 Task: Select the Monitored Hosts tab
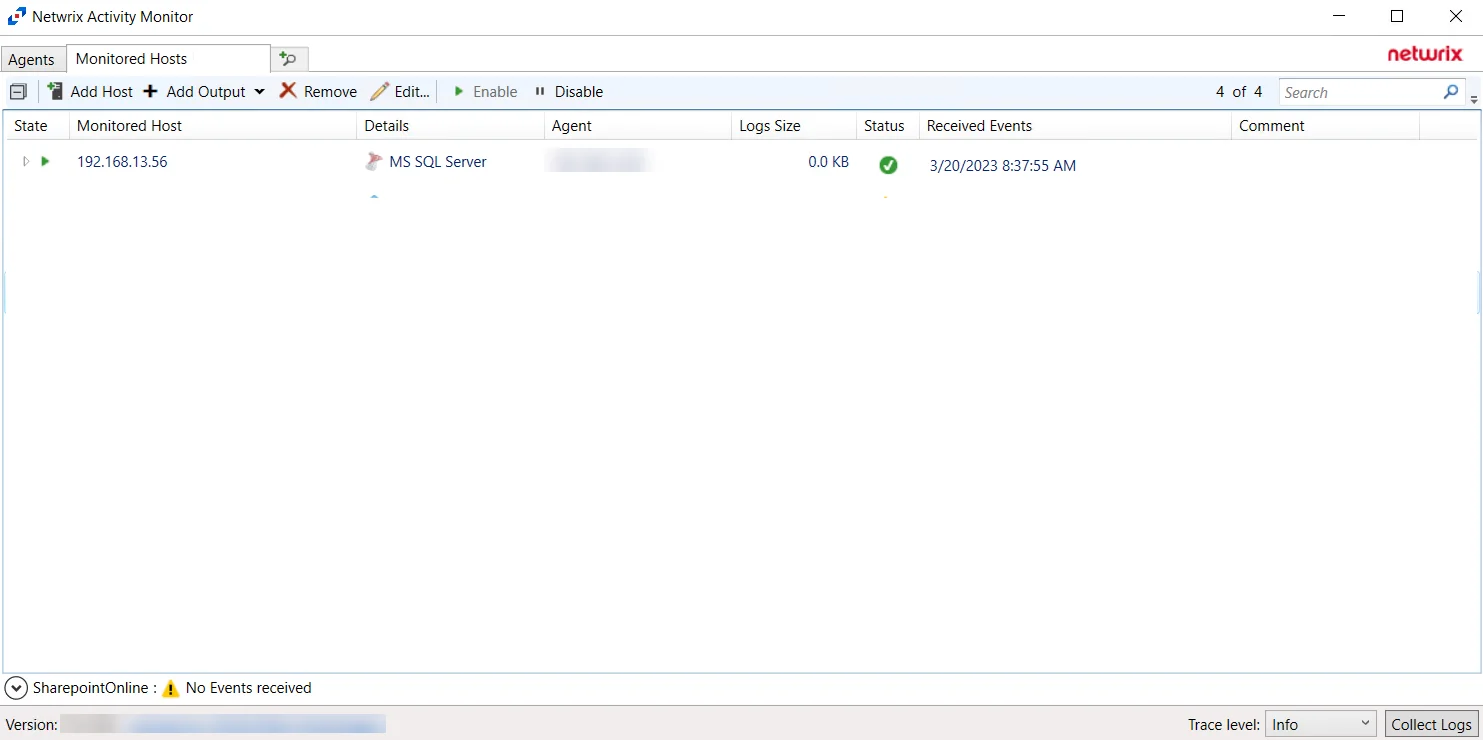(168, 59)
